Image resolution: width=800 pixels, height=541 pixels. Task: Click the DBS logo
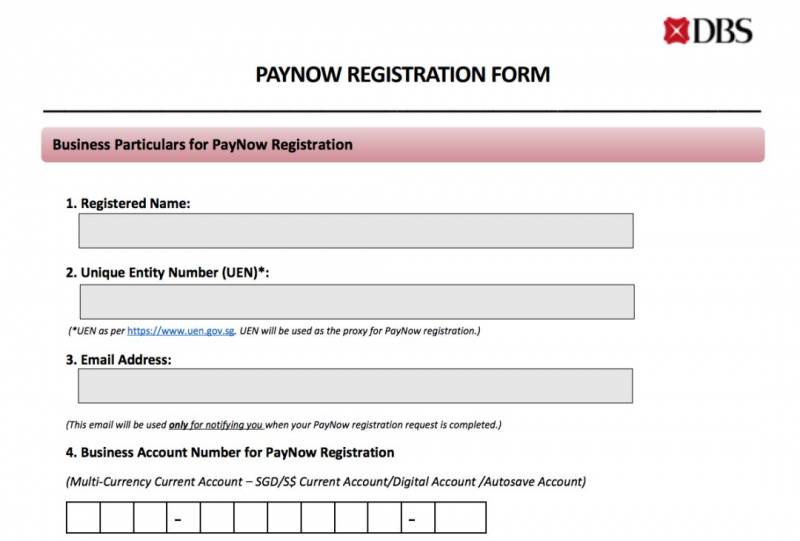click(708, 30)
